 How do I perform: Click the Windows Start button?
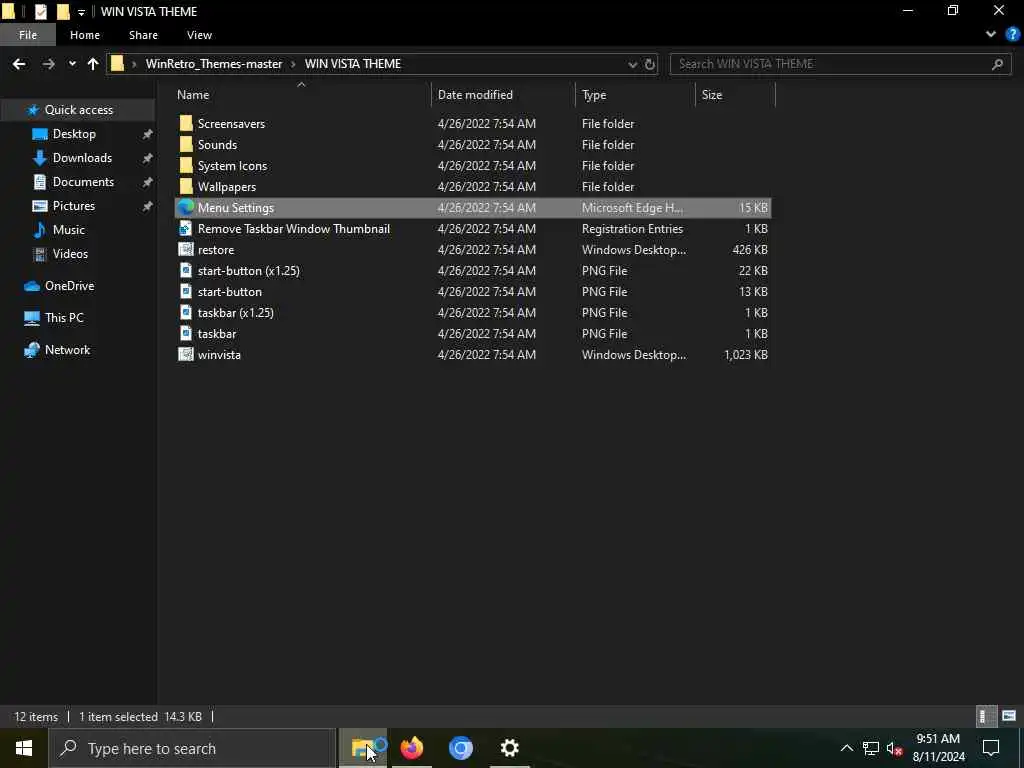pyautogui.click(x=24, y=748)
